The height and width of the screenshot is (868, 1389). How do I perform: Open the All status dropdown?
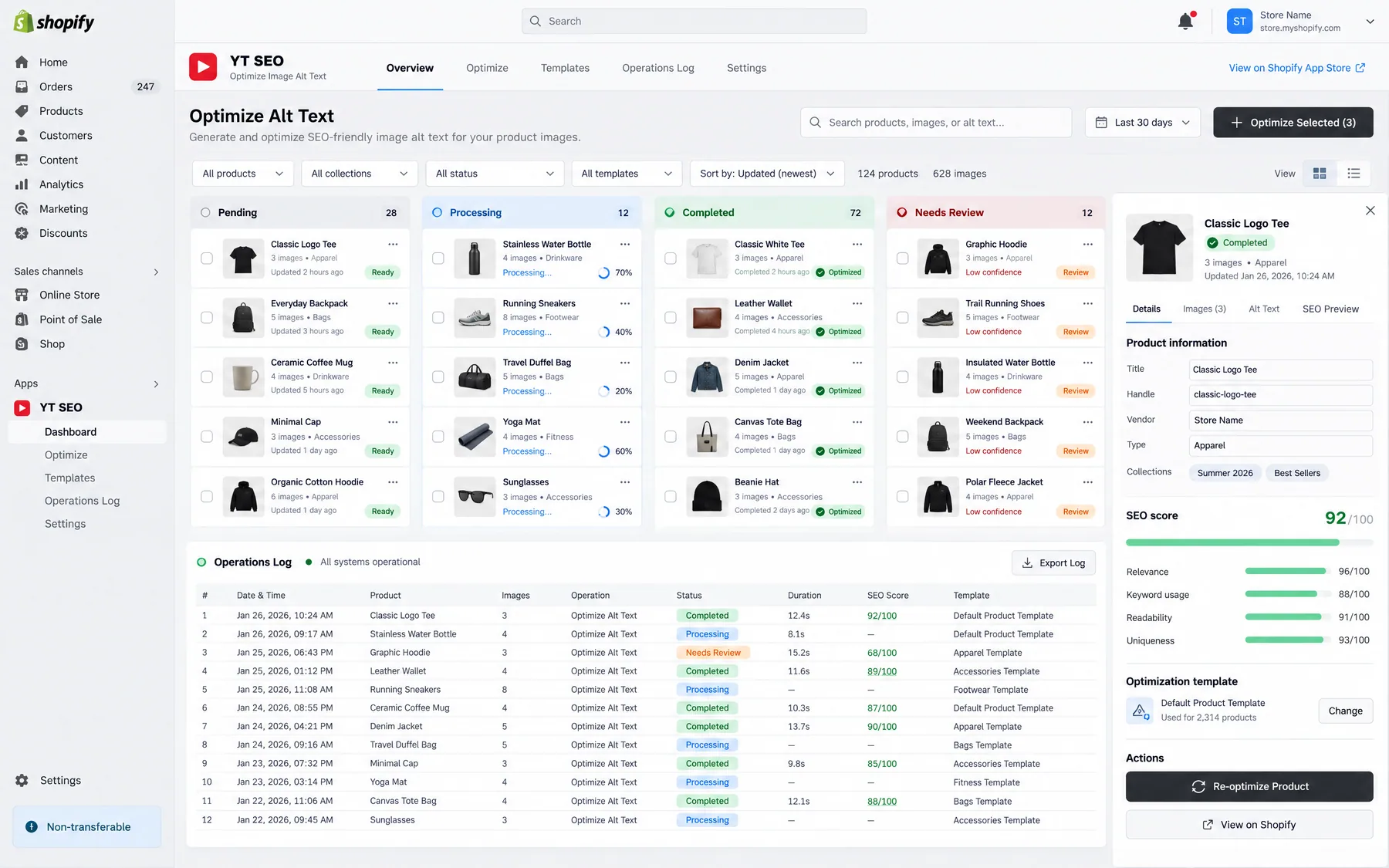click(495, 174)
